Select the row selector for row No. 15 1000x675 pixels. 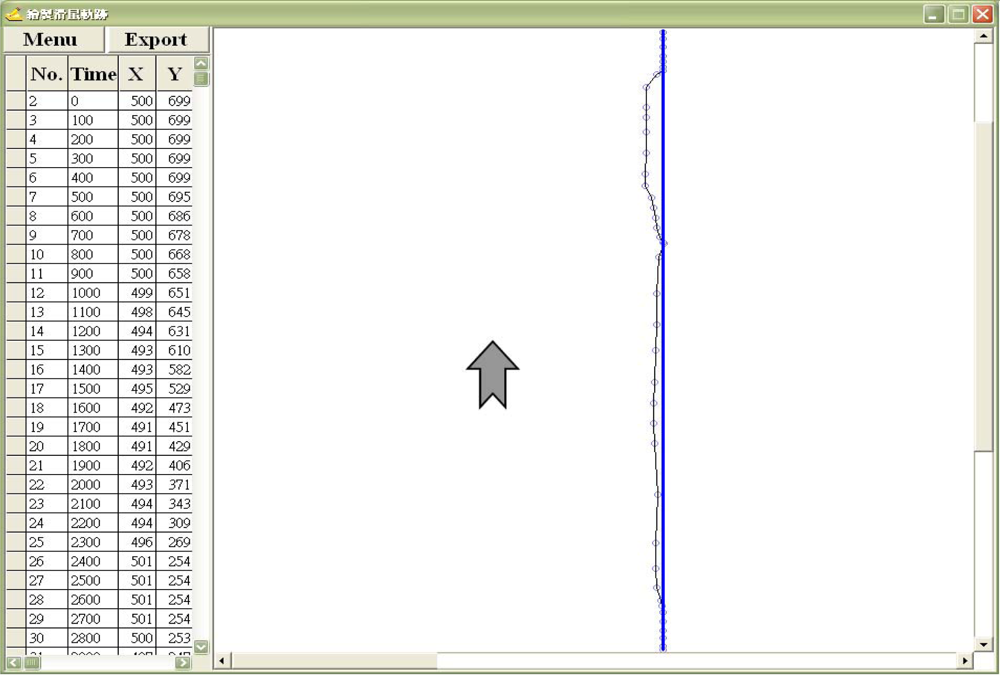(16, 350)
